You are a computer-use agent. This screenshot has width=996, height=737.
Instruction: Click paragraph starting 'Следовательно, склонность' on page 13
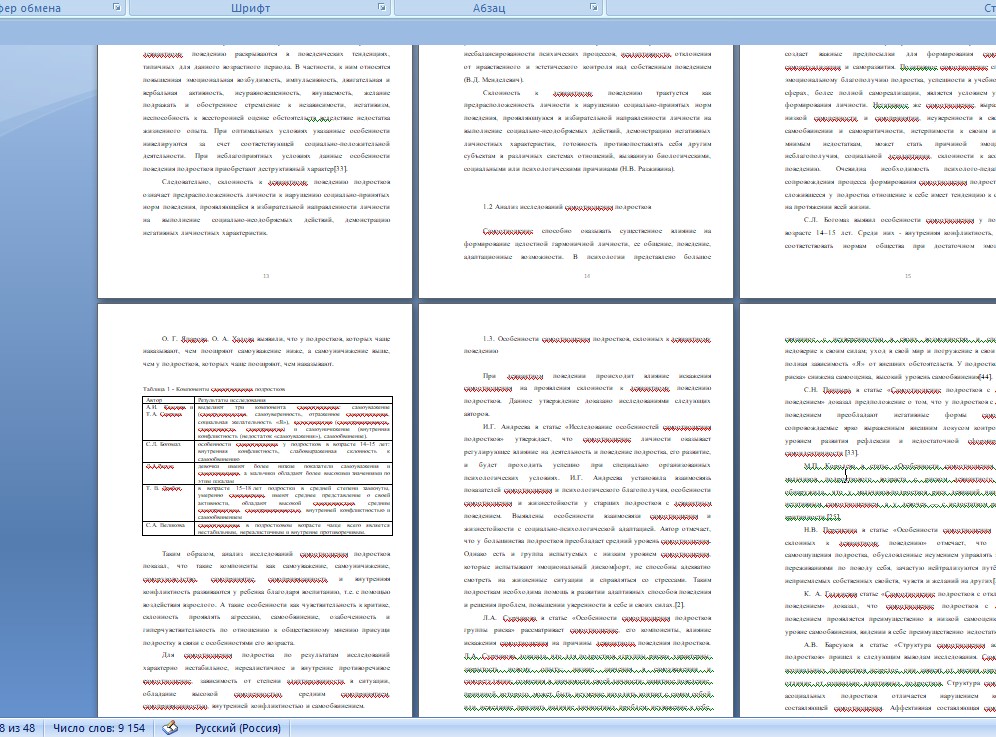point(266,207)
